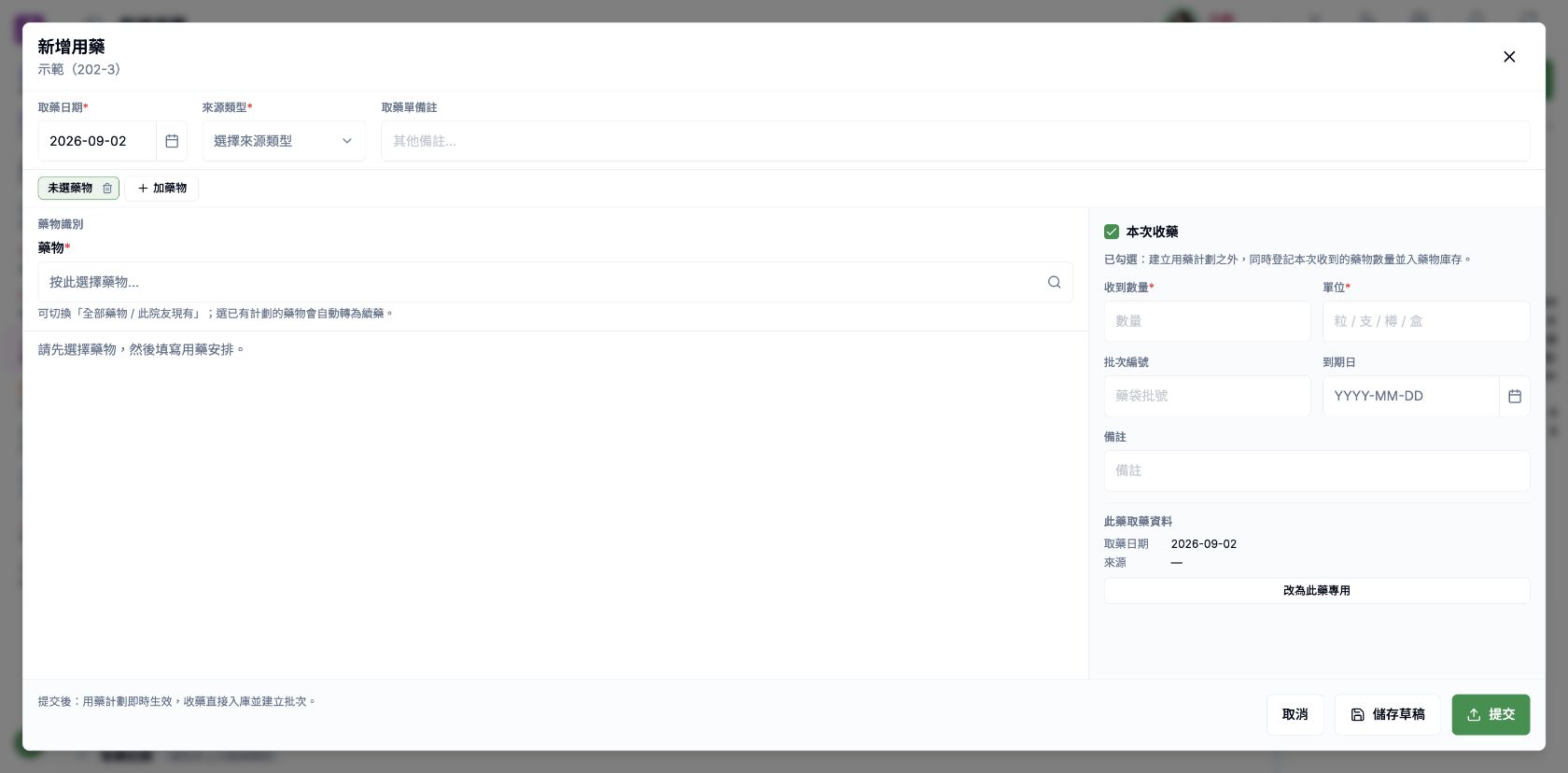Open the 選擇來源類型 dropdown
The width and height of the screenshot is (1568, 773).
coord(284,141)
